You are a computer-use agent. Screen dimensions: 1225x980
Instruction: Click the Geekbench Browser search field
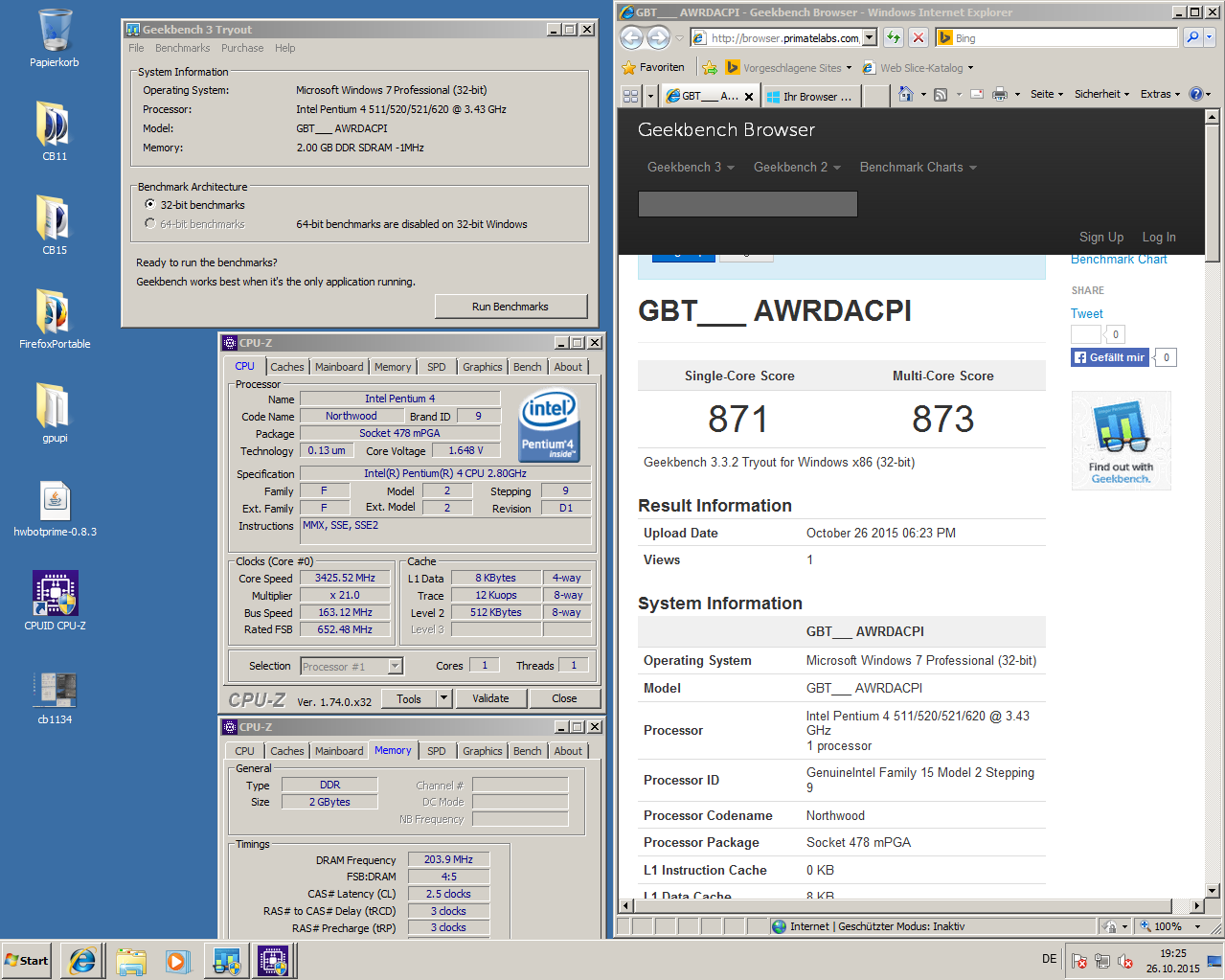pos(747,204)
